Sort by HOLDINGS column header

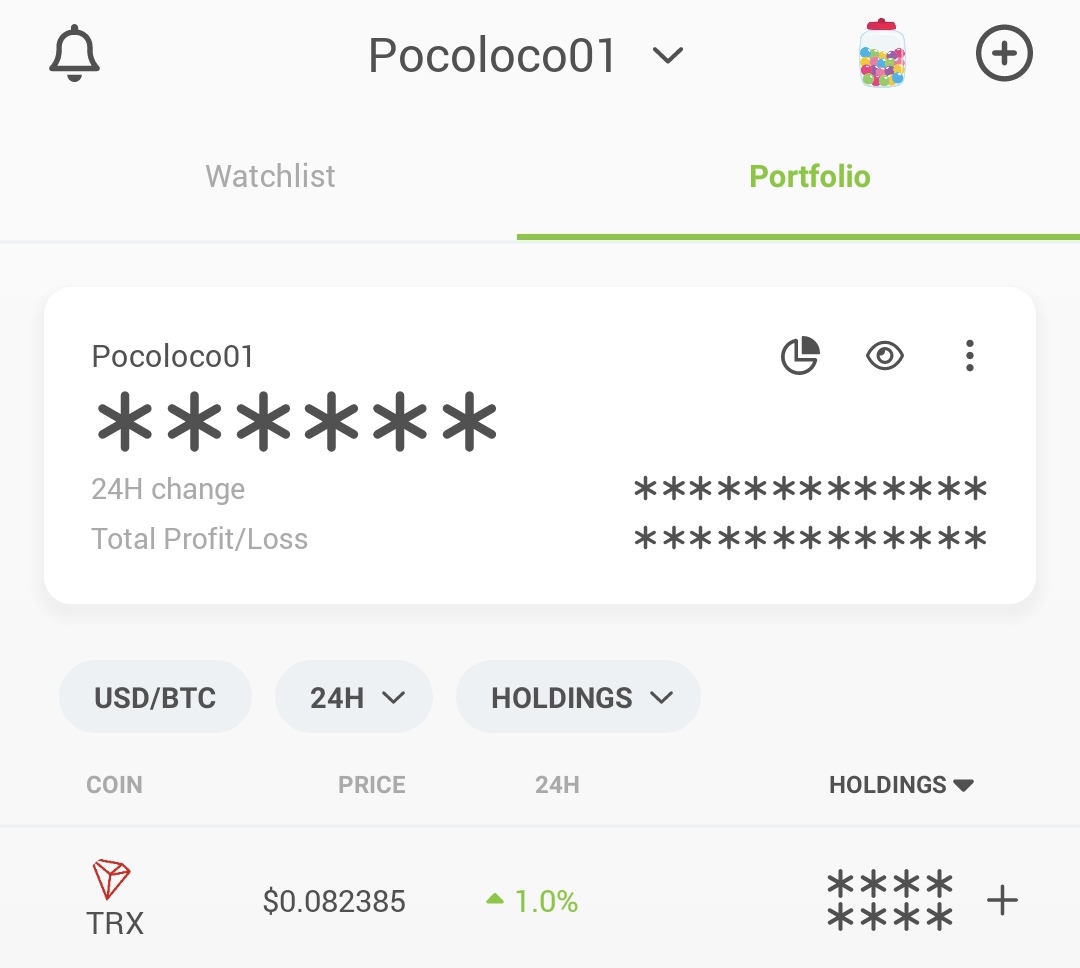901,785
